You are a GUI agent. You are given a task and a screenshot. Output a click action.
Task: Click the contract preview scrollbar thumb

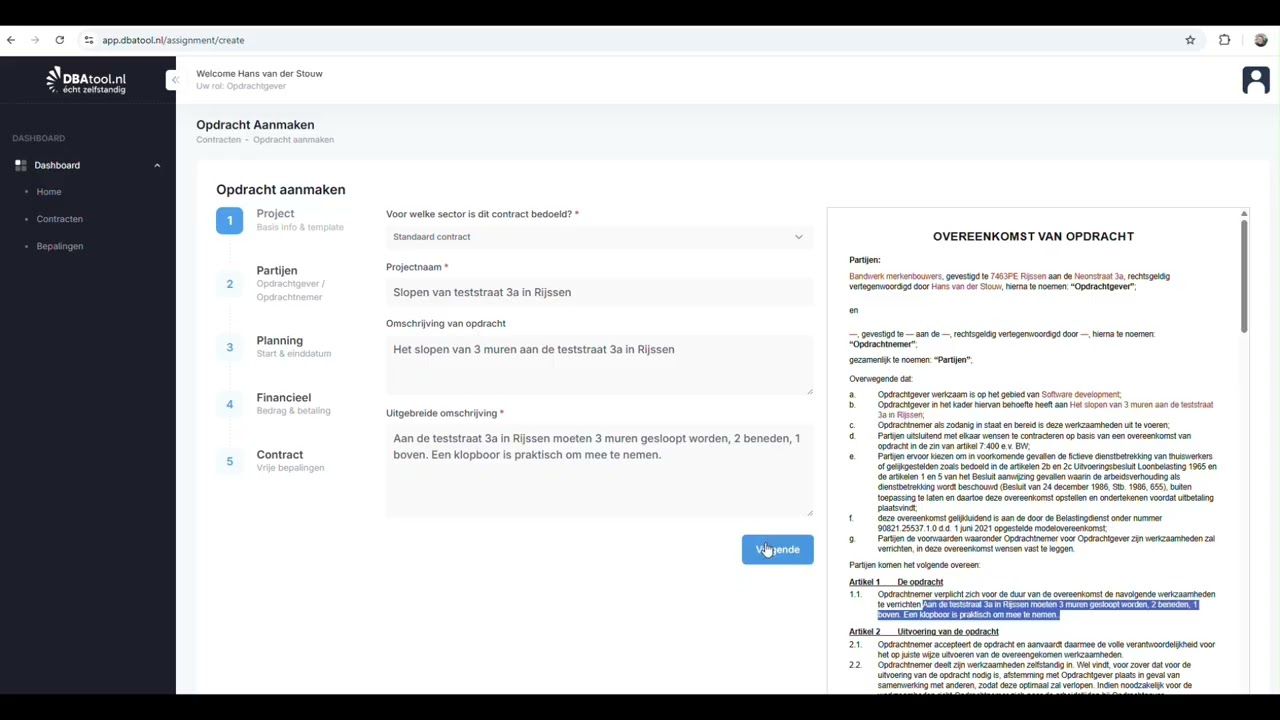point(1244,276)
